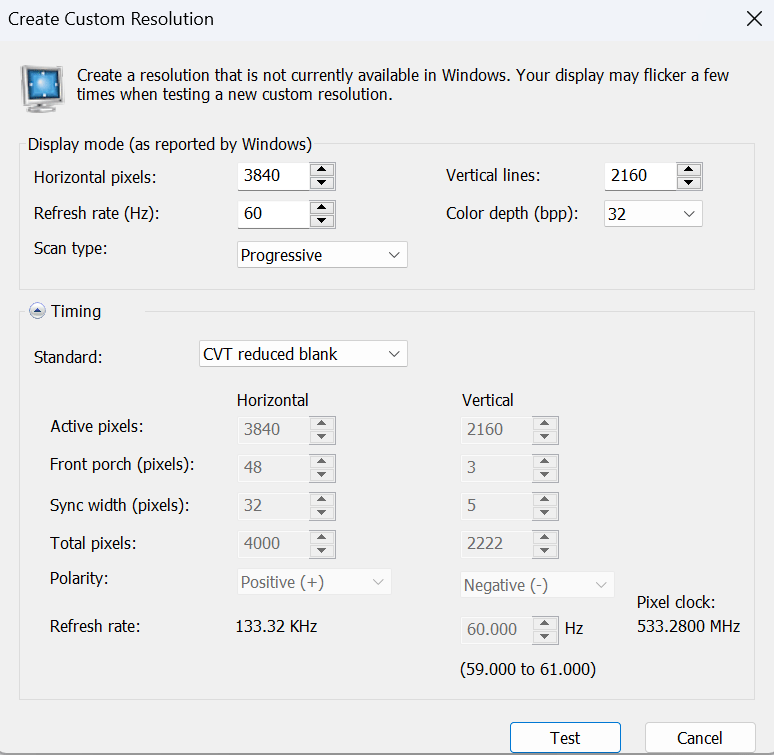Increase horizontal Total pixels up arrow
The image size is (774, 755).
(322, 537)
